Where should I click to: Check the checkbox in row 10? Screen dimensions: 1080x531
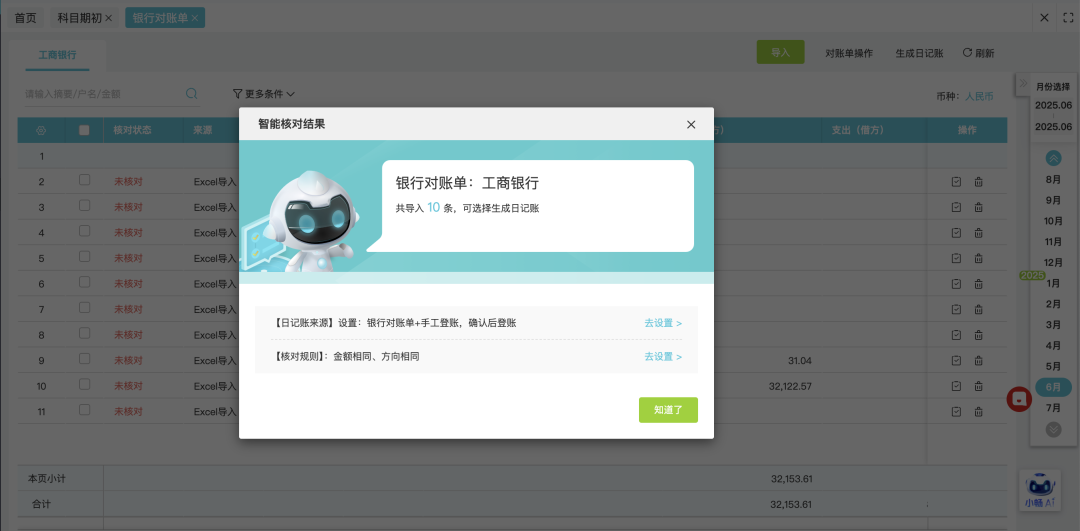tap(84, 384)
